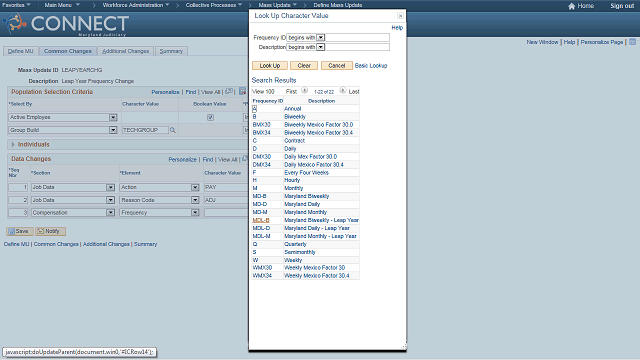The height and width of the screenshot is (360, 640).
Task: Select Maryland Daily - Leap Year description
Action: (x=317, y=228)
